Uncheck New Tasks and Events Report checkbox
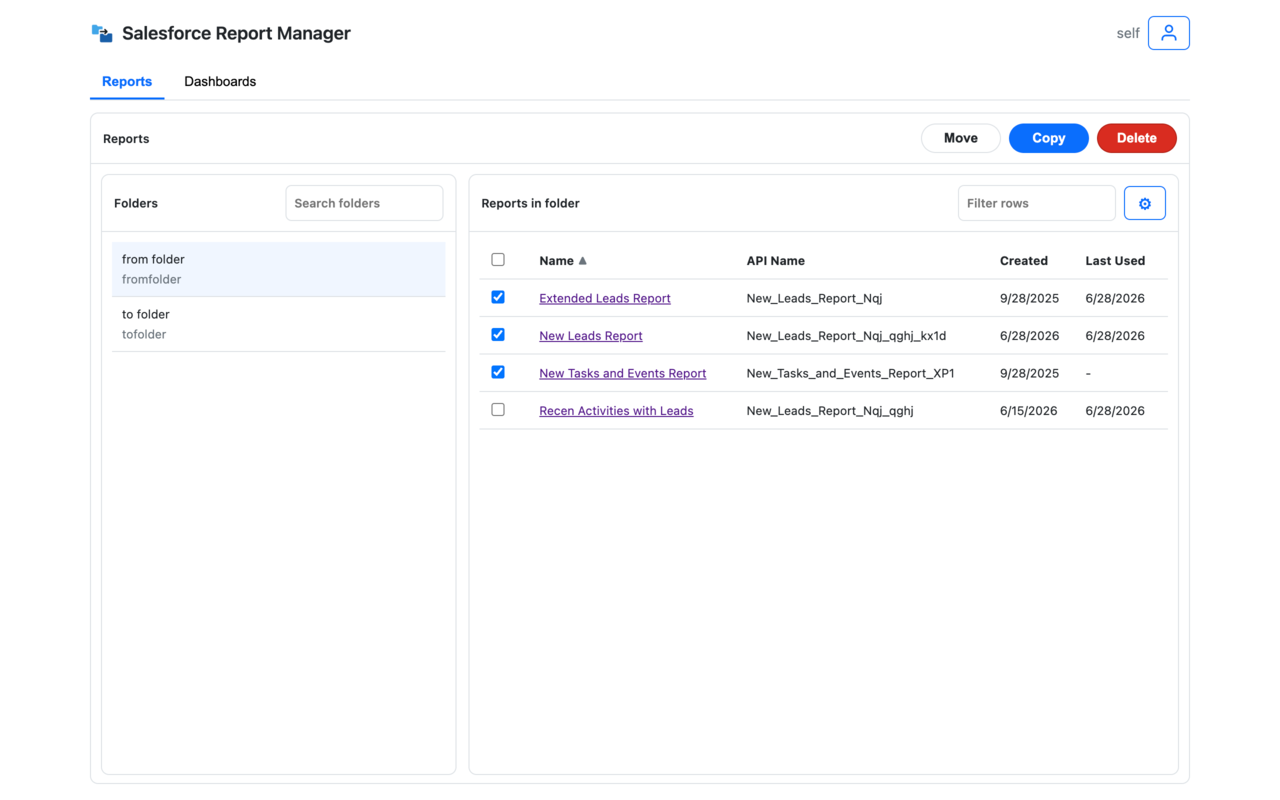This screenshot has height=800, width=1280. point(498,372)
